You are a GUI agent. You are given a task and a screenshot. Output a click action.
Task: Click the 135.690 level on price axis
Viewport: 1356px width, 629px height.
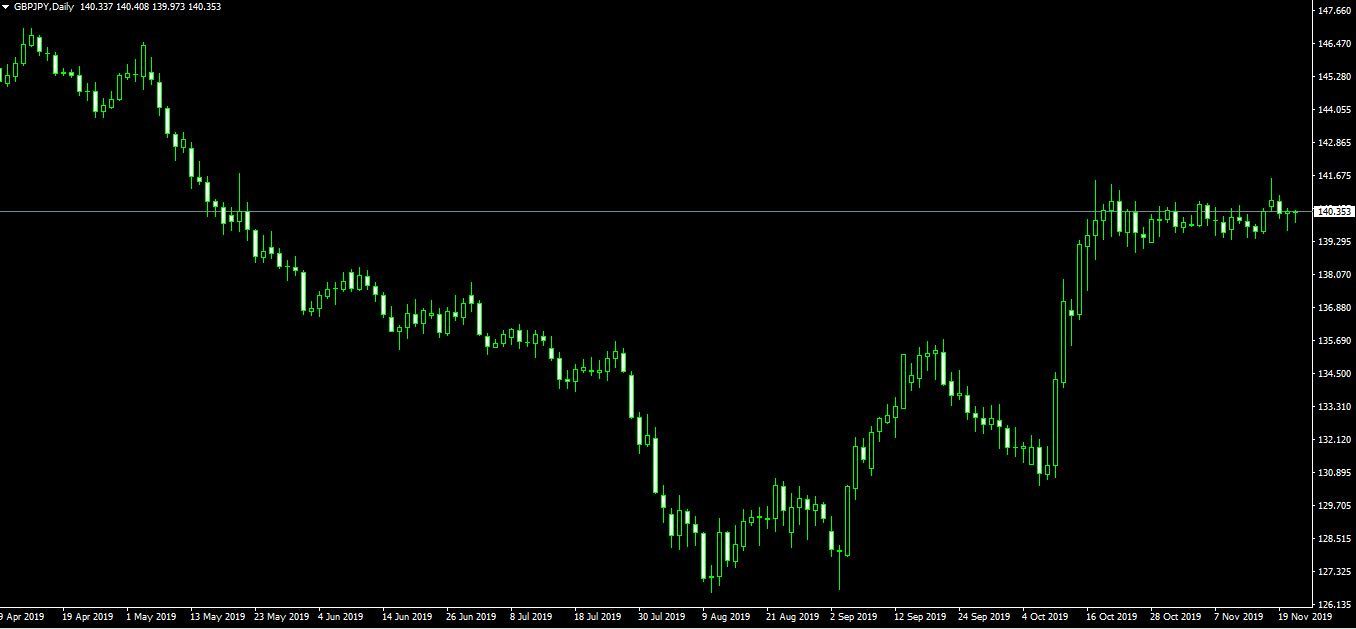pyautogui.click(x=1335, y=341)
